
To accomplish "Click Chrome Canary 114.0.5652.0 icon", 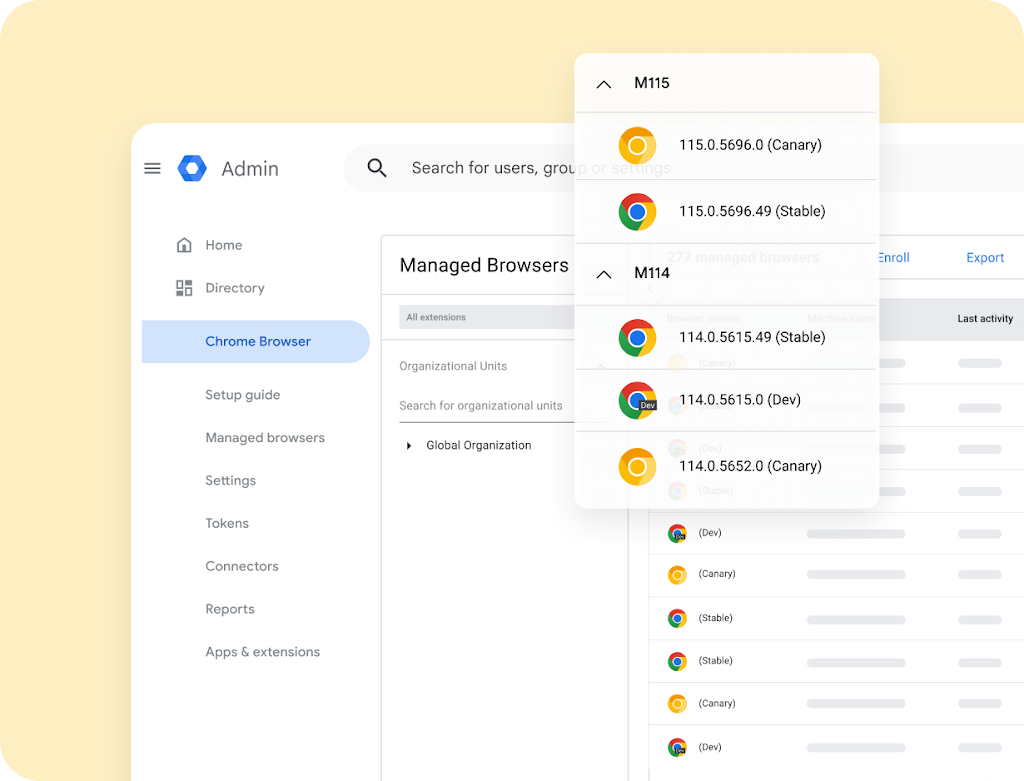I will coord(637,466).
